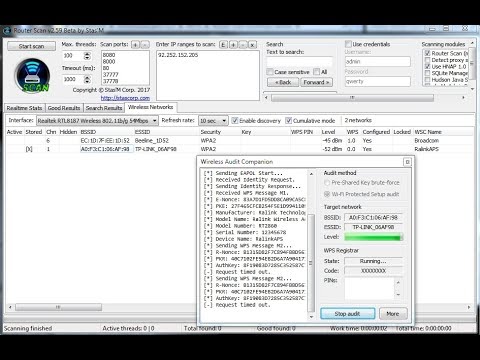The width and height of the screenshot is (480, 360).
Task: Adjust the Max threads spinner arrows
Action: pyautogui.click(x=87, y=56)
